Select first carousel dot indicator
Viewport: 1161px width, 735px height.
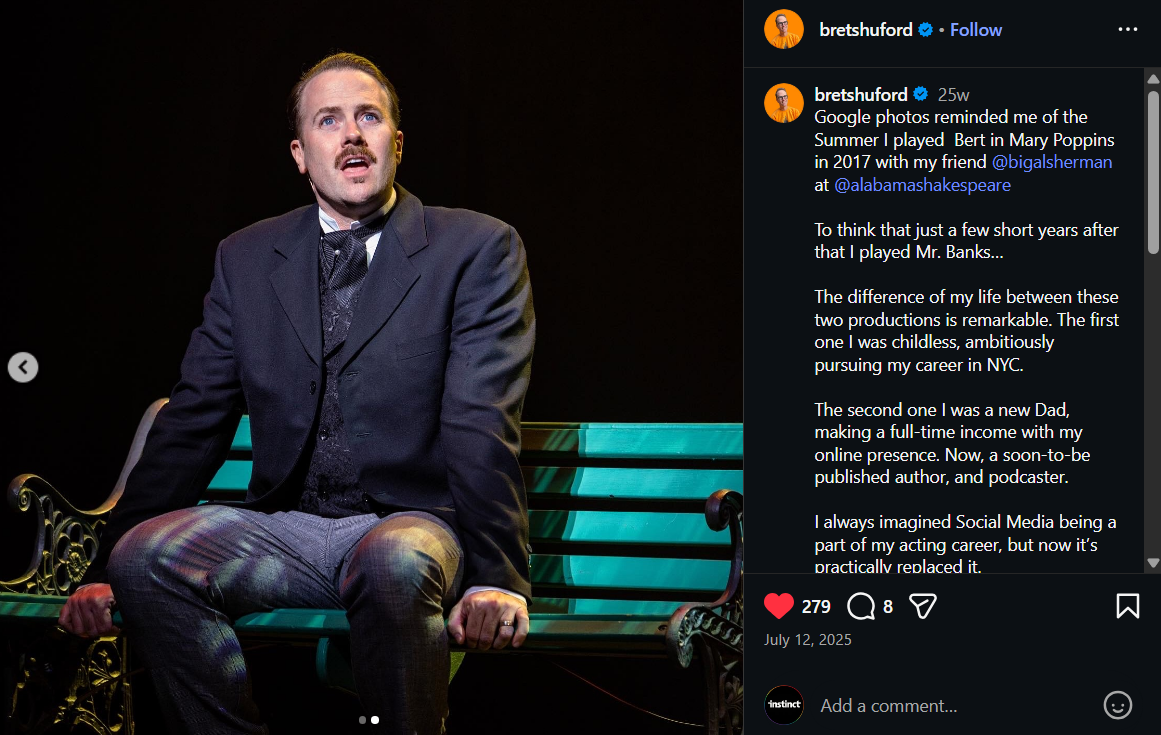362,719
